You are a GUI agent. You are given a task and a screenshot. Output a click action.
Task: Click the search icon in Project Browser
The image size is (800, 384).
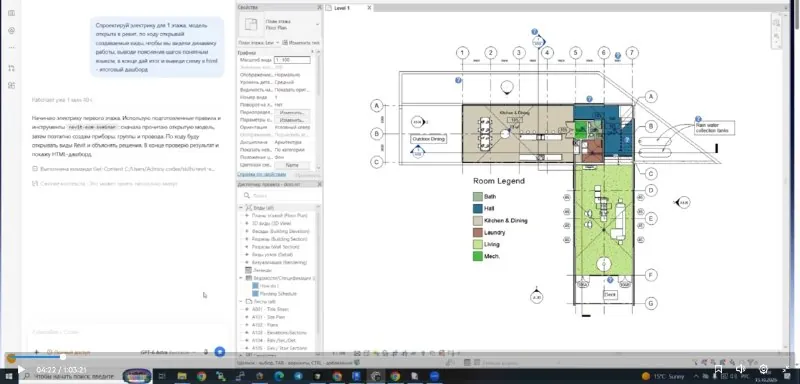246,196
